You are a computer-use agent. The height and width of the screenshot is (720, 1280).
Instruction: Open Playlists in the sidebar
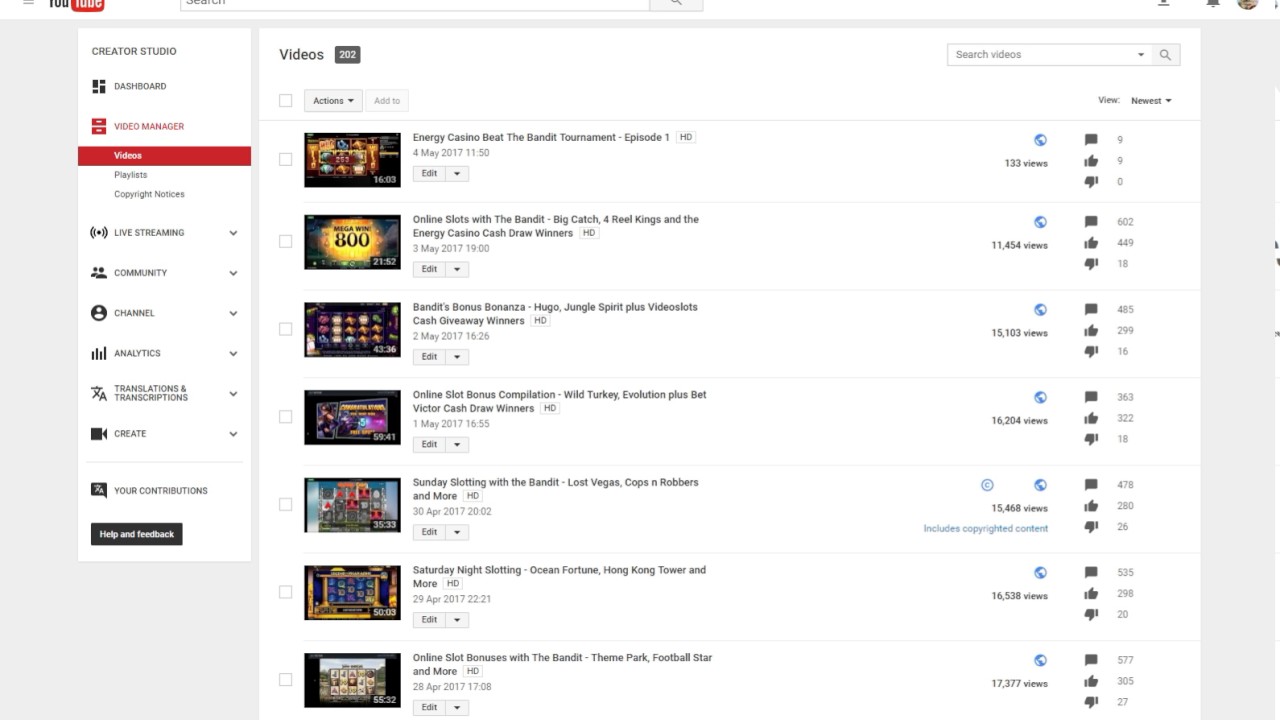click(130, 175)
